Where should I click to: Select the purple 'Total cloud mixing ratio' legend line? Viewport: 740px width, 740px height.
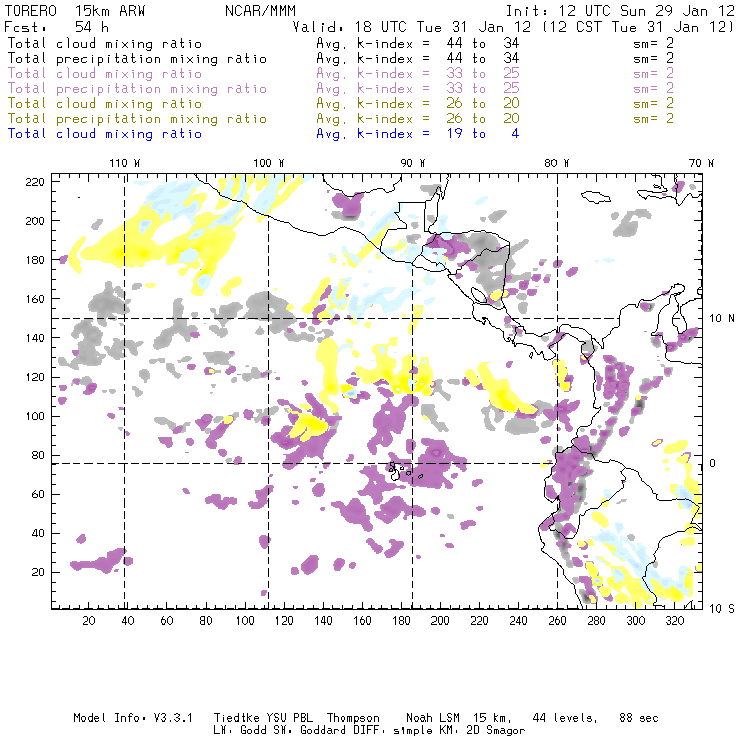pyautogui.click(x=105, y=74)
